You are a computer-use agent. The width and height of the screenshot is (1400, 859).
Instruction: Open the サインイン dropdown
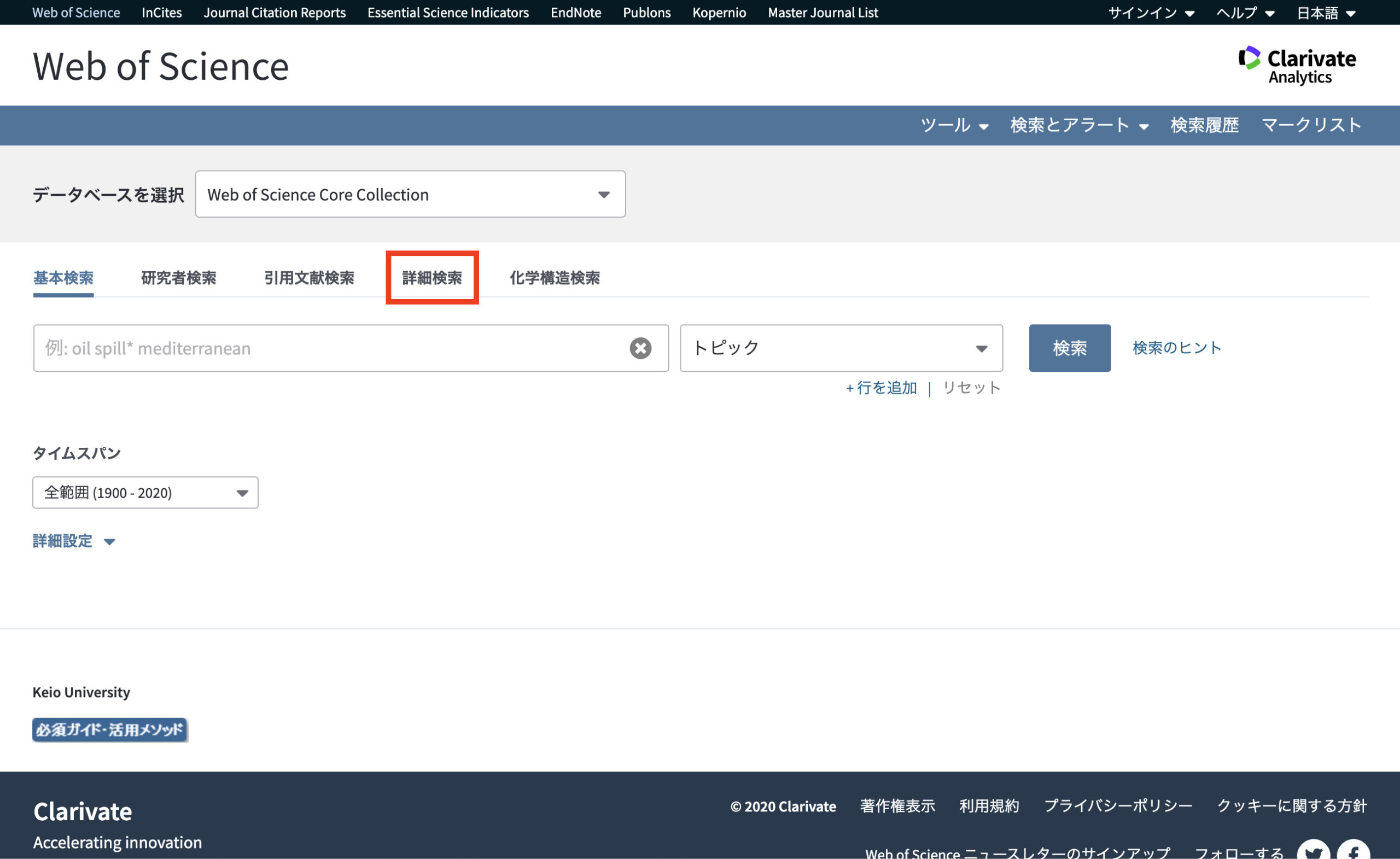coord(1151,13)
